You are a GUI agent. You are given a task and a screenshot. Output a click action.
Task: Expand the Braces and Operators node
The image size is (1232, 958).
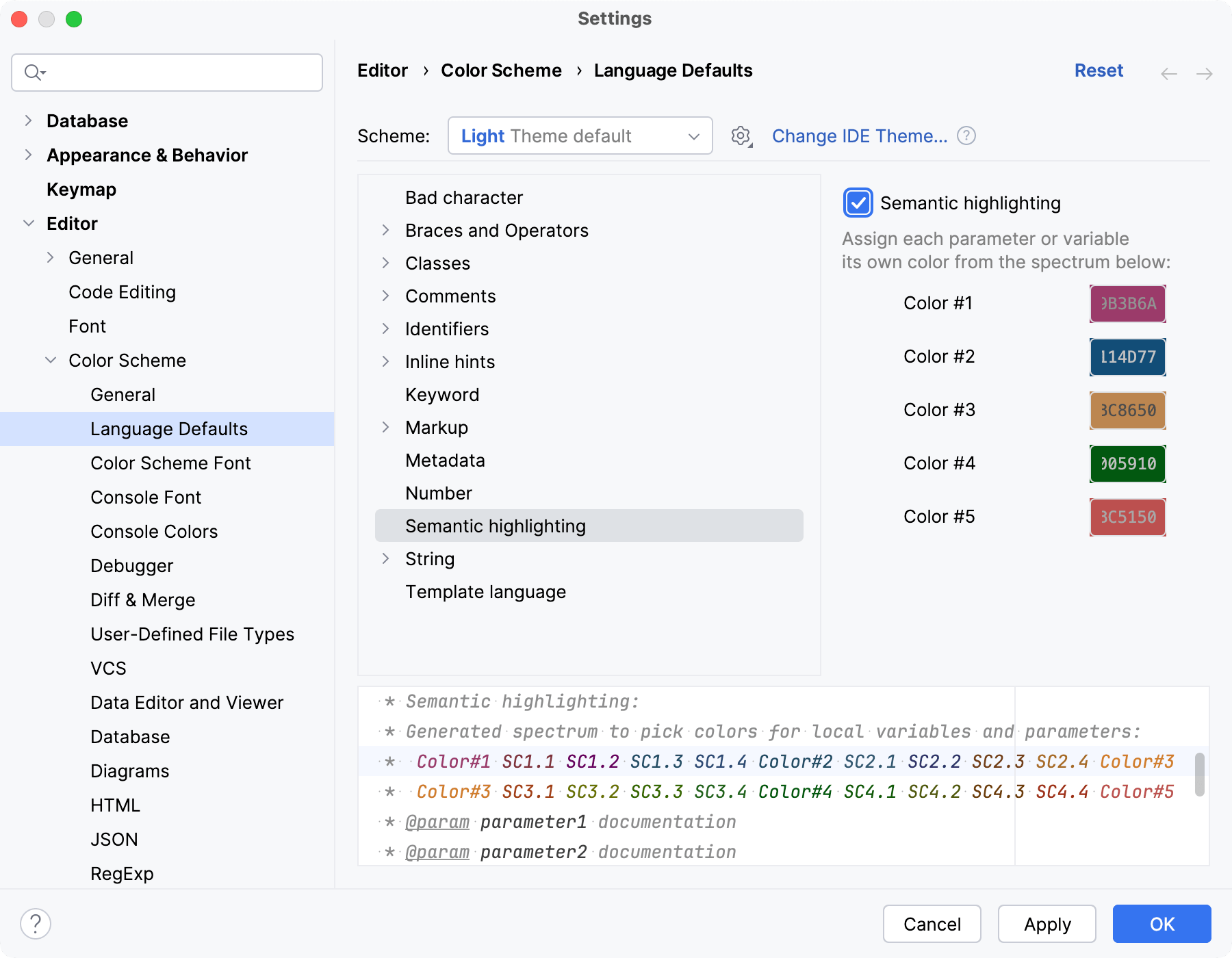[386, 231]
